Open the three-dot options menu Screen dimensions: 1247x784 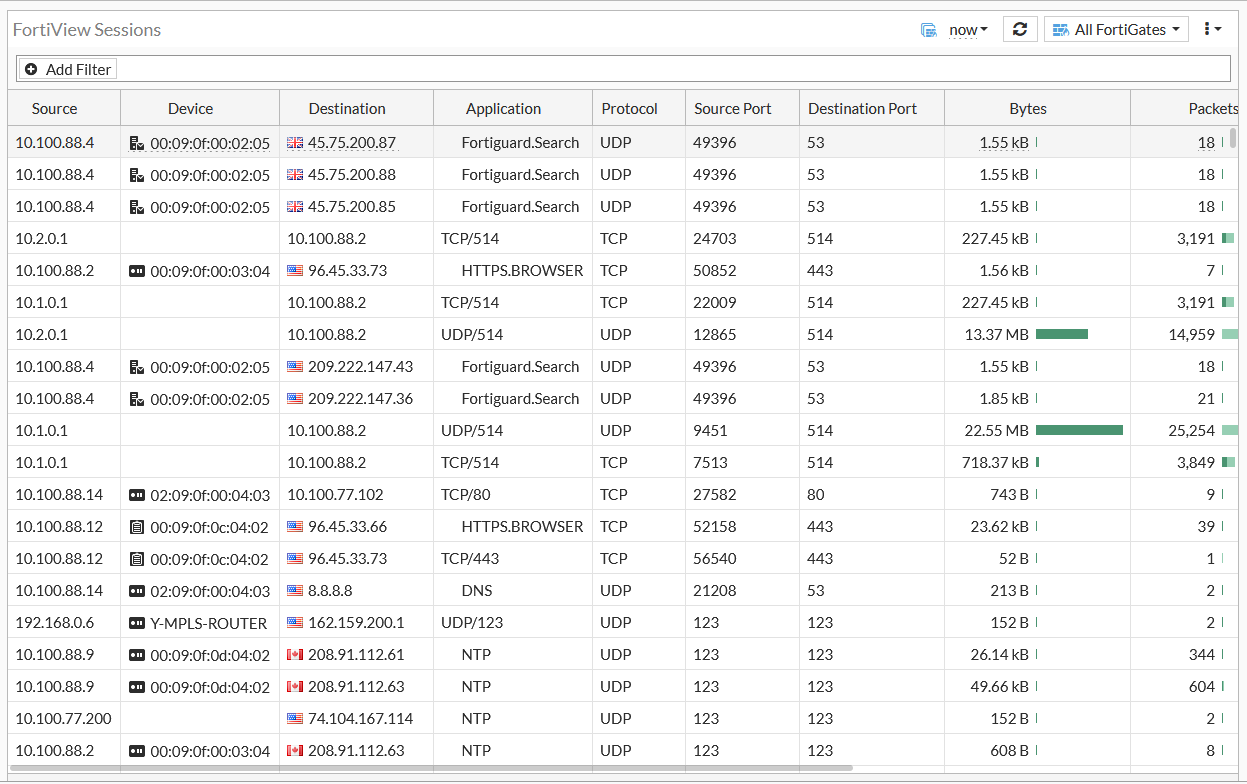tap(1207, 29)
